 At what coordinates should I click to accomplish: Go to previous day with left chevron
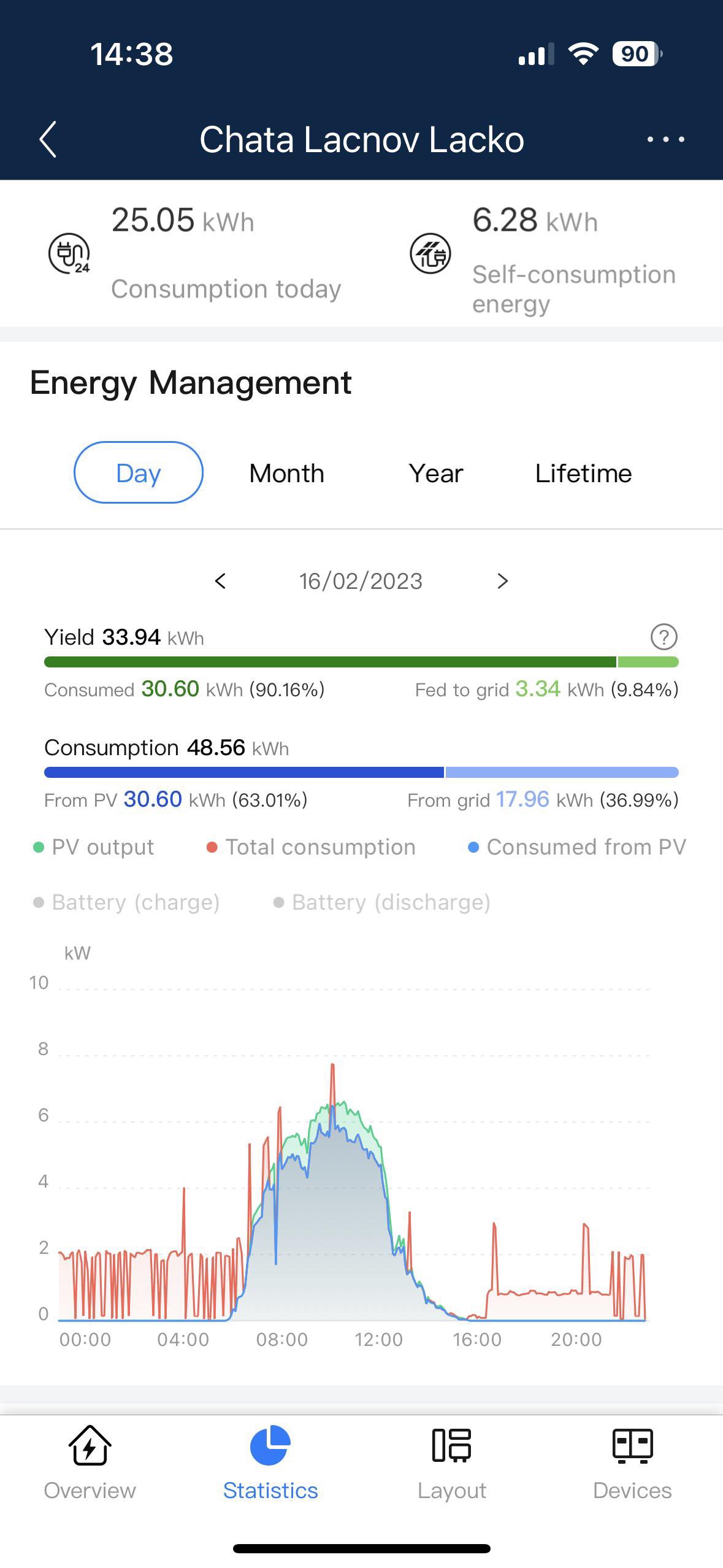pyautogui.click(x=221, y=581)
